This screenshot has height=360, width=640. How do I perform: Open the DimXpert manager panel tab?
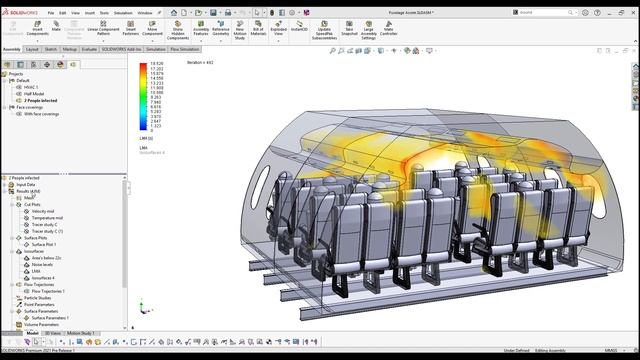click(47, 64)
